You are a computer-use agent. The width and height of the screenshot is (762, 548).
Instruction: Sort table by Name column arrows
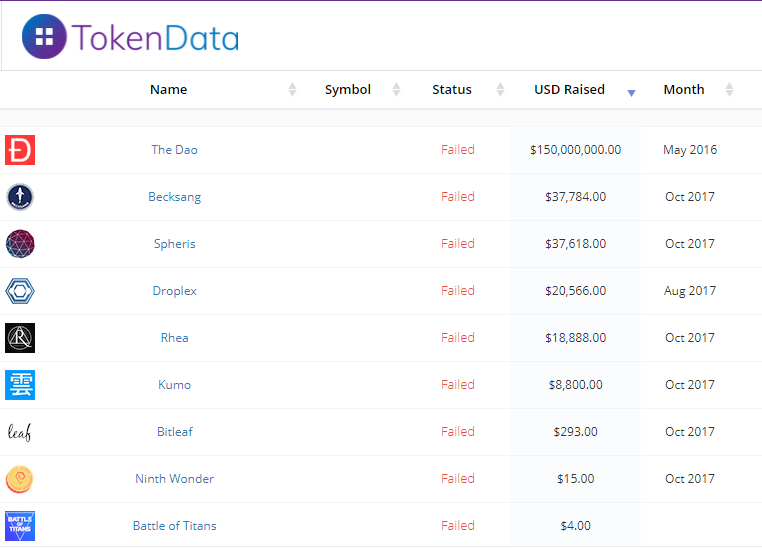292,90
